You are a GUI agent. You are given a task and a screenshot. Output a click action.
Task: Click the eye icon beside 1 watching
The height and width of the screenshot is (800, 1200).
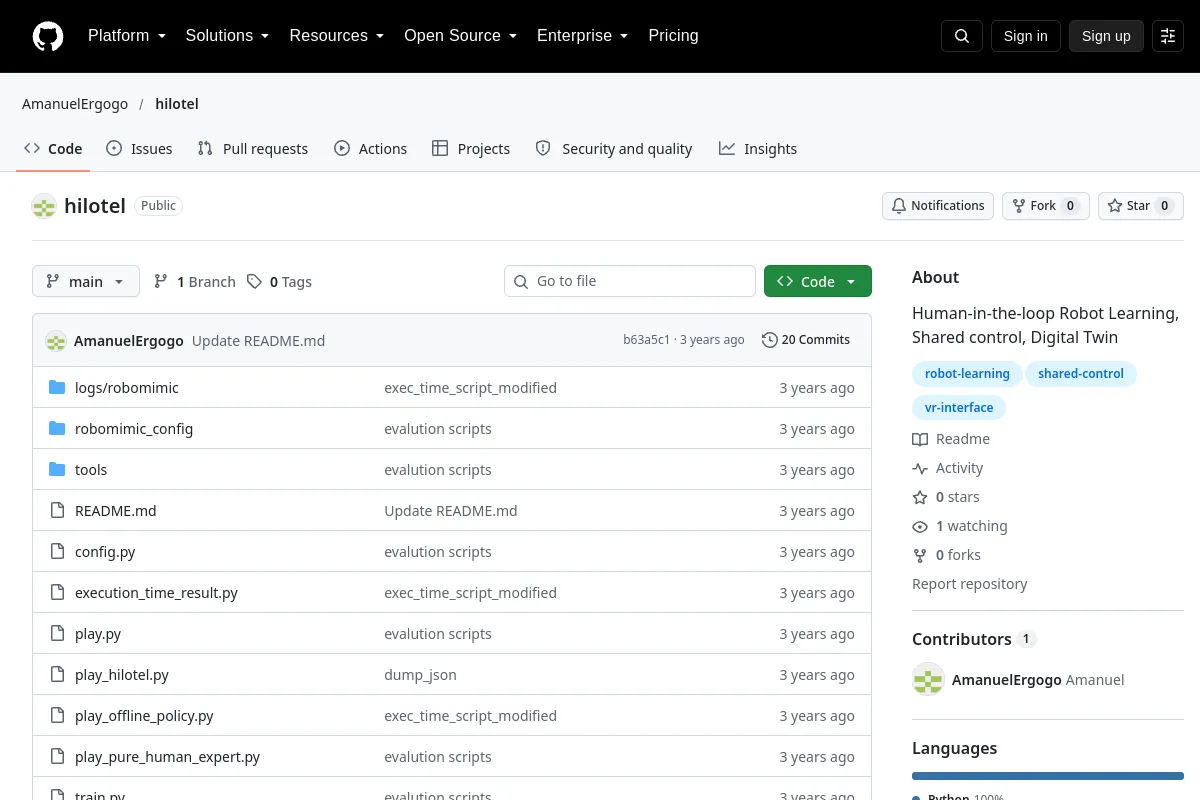coord(920,526)
